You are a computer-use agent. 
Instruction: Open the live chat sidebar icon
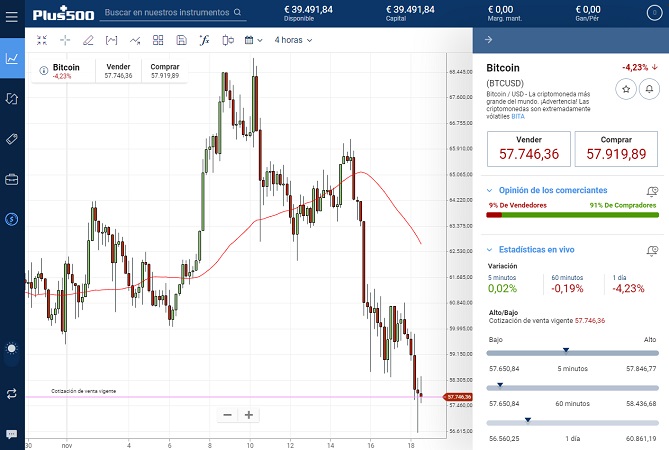12,434
